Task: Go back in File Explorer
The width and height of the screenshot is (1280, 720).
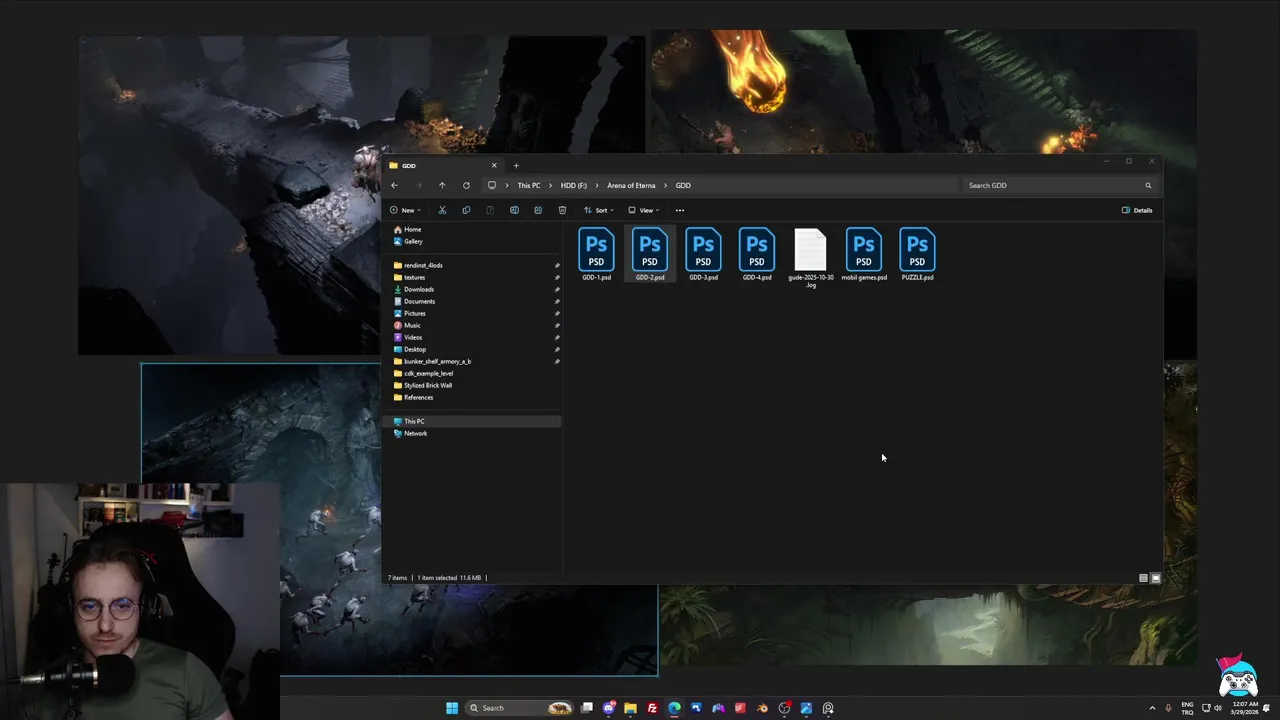Action: [394, 185]
